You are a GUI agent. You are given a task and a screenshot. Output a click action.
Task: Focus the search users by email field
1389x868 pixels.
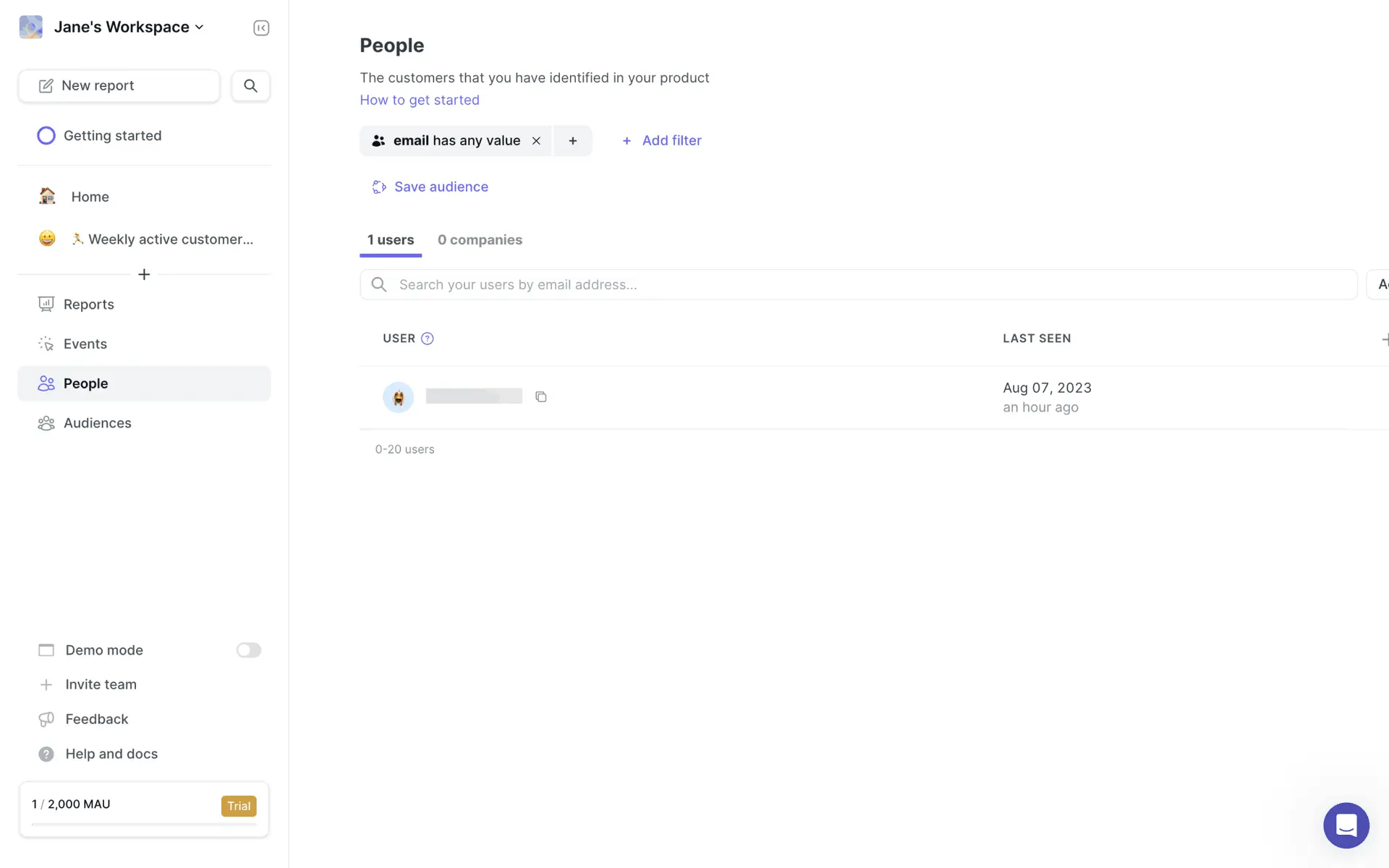point(858,285)
